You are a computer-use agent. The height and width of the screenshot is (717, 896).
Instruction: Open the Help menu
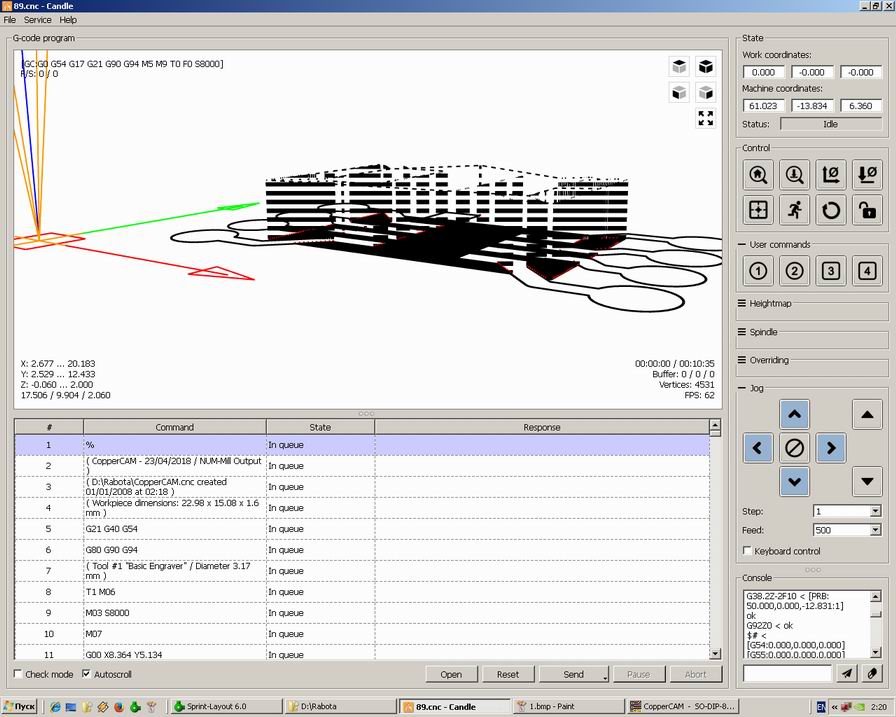[68, 19]
